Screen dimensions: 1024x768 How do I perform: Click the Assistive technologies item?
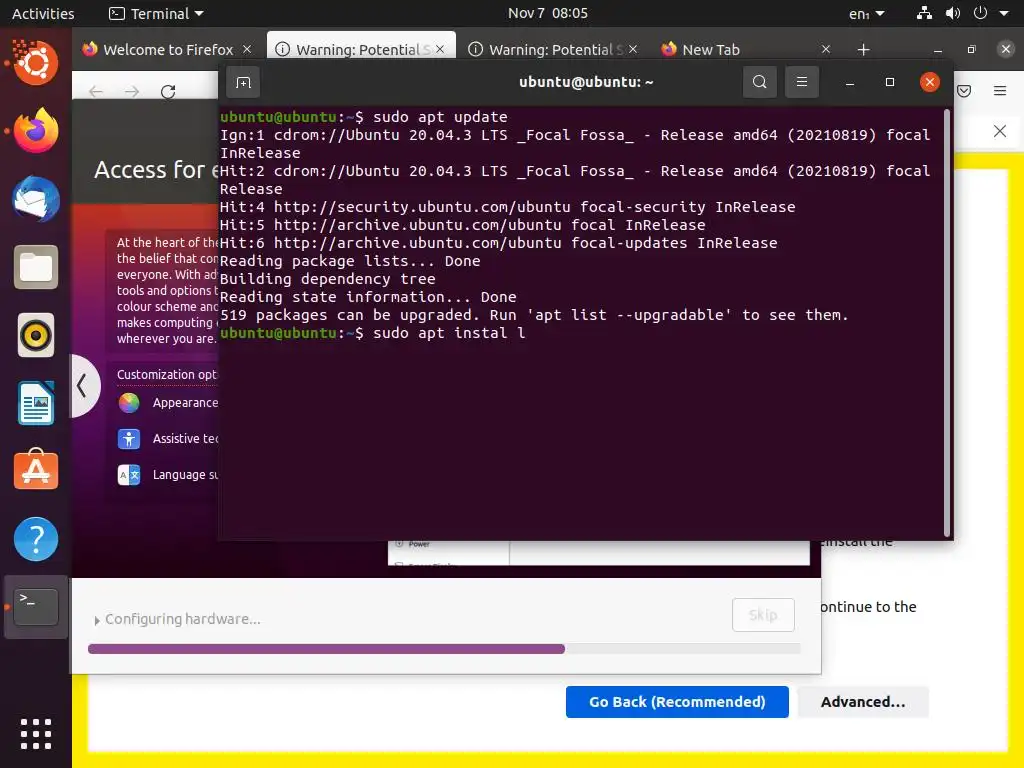168,439
